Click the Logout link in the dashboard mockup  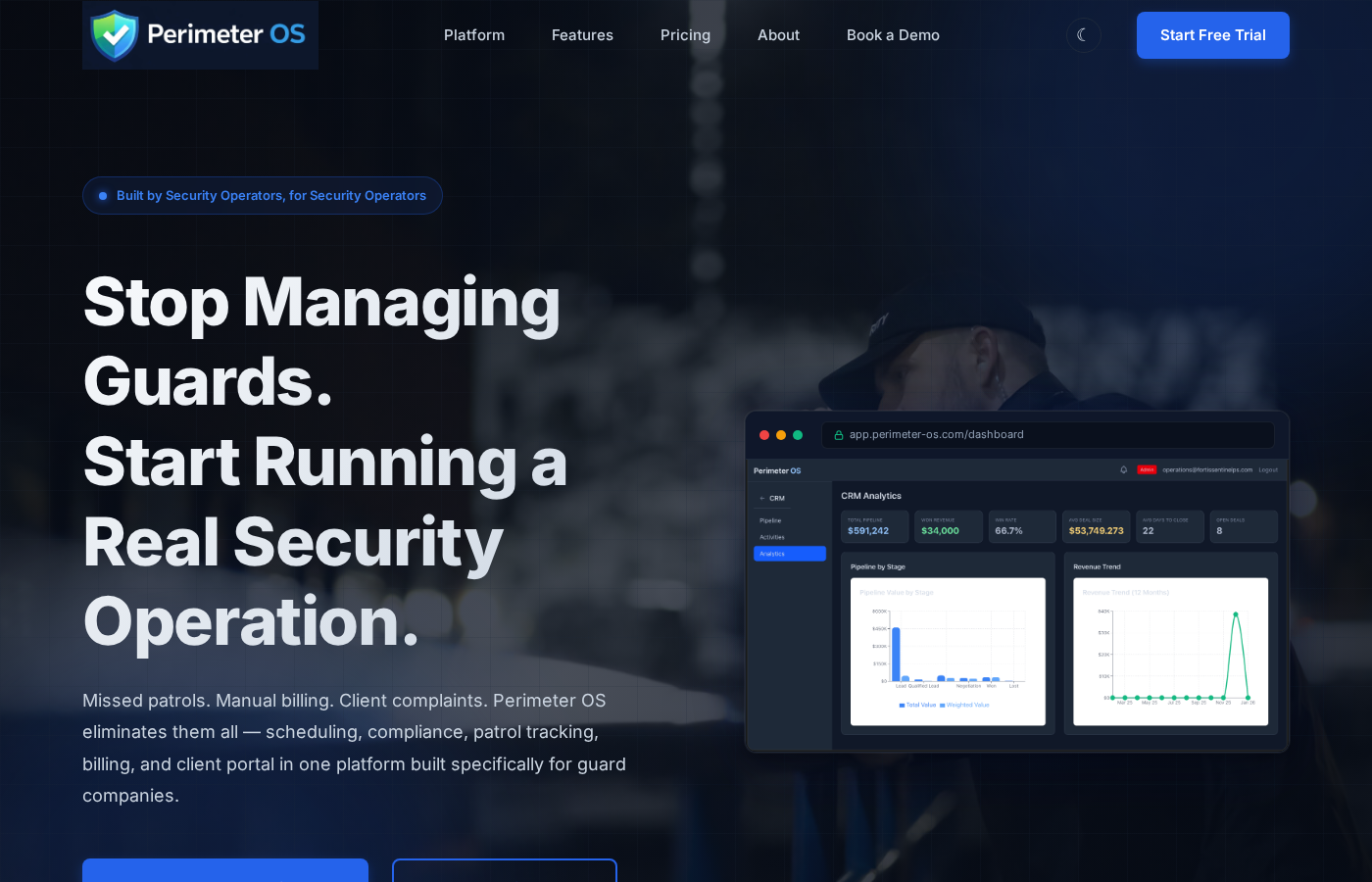(1268, 469)
